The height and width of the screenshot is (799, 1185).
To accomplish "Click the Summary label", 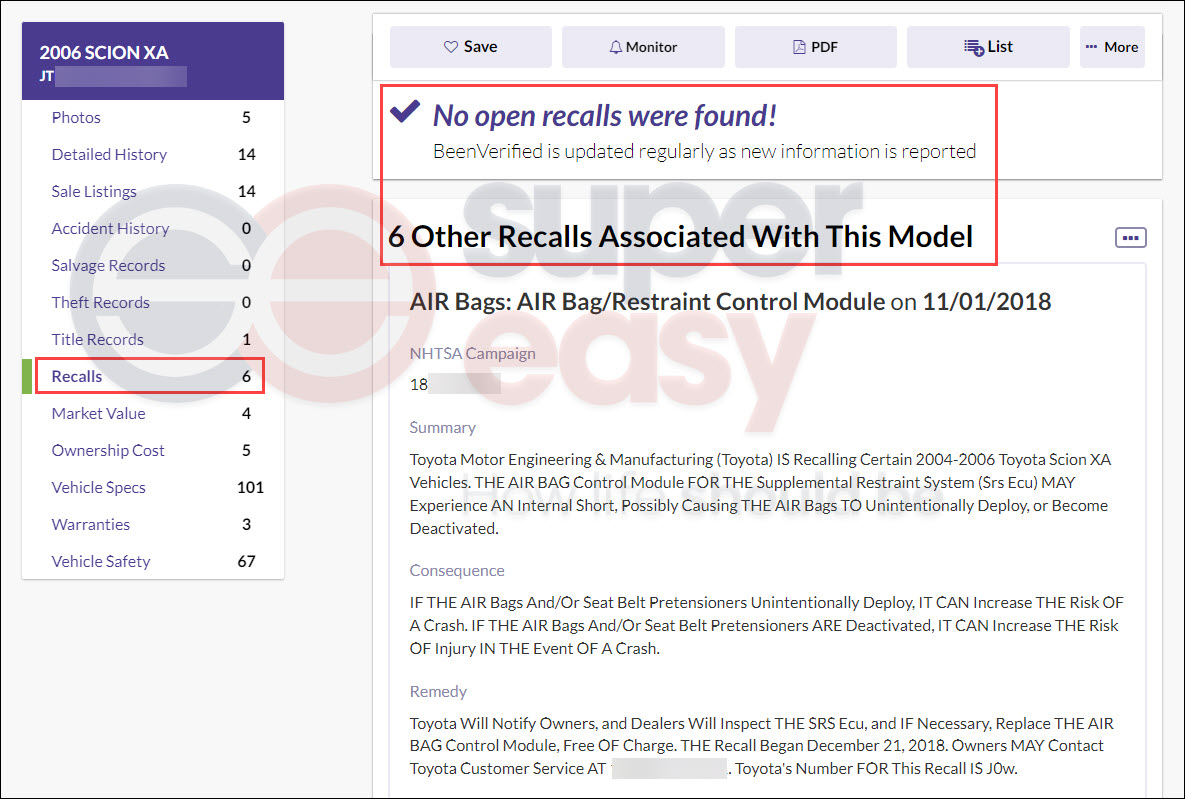I will pos(443,427).
